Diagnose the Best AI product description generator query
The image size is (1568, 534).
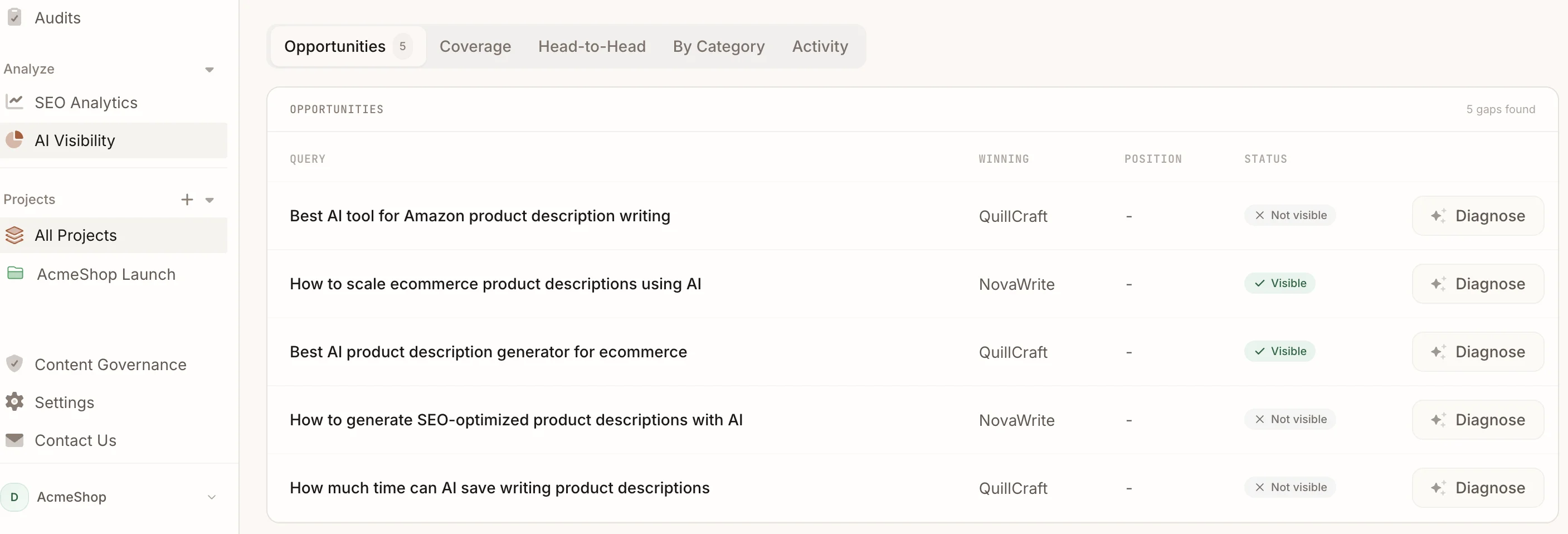click(x=1478, y=351)
